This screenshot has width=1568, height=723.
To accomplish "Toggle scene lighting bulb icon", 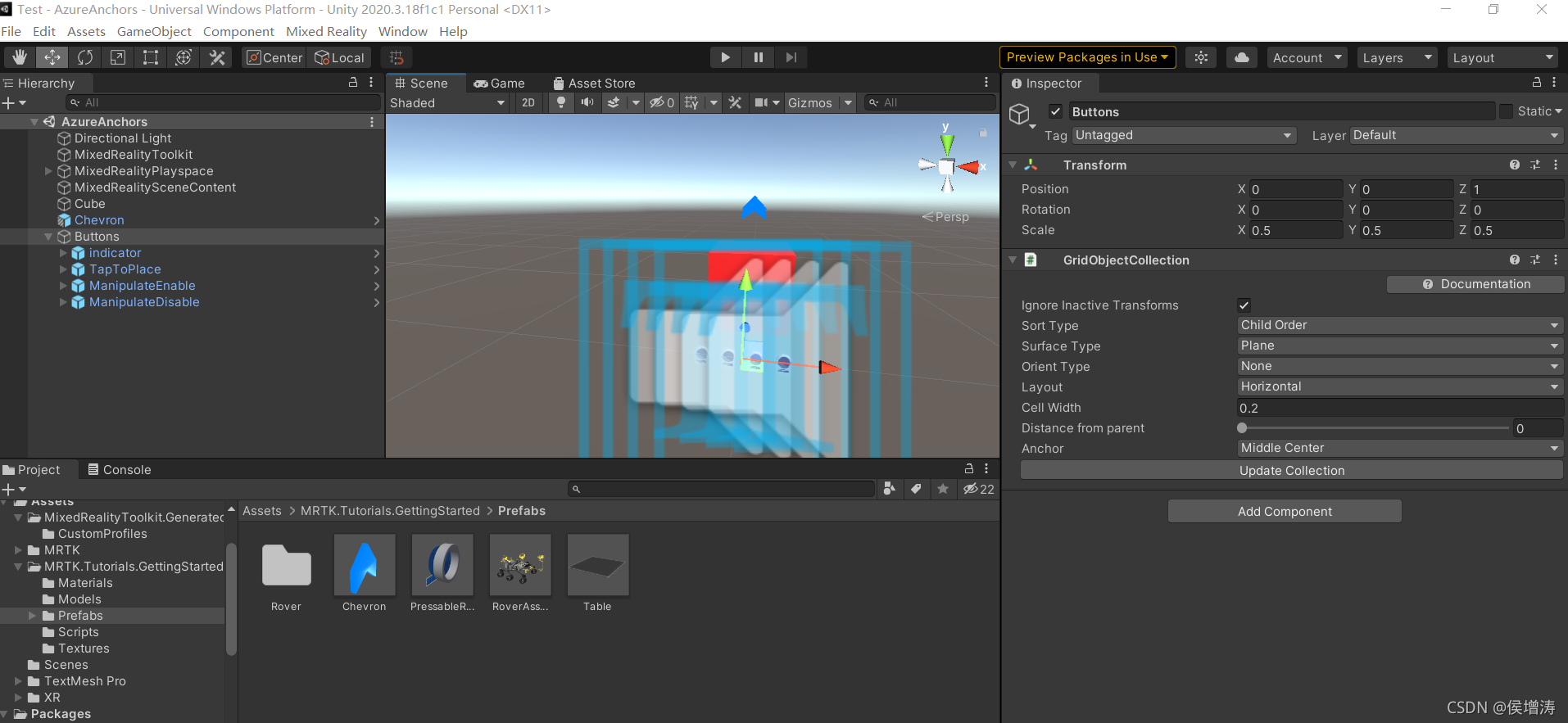I will coord(561,102).
